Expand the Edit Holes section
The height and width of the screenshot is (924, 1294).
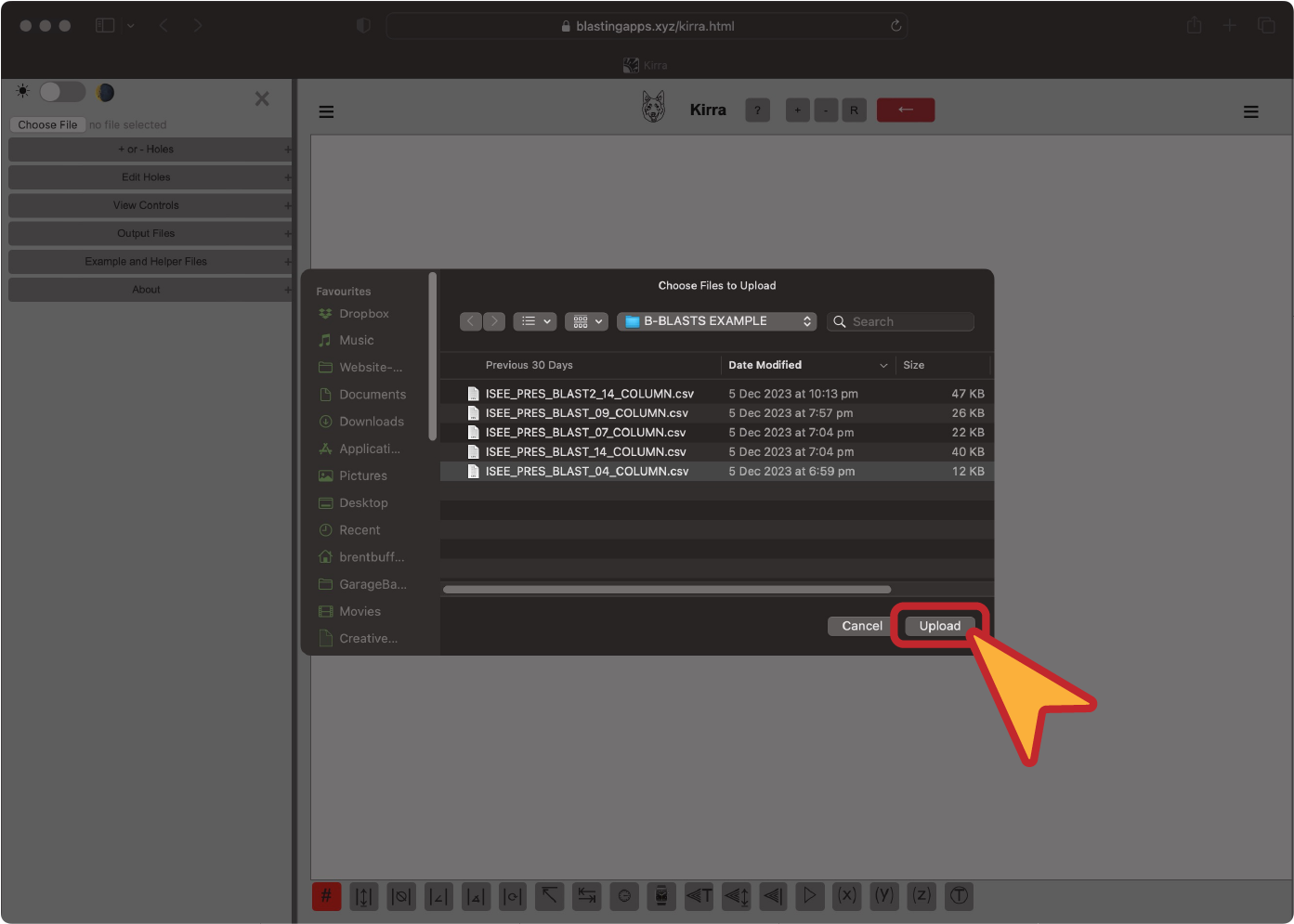(x=147, y=177)
